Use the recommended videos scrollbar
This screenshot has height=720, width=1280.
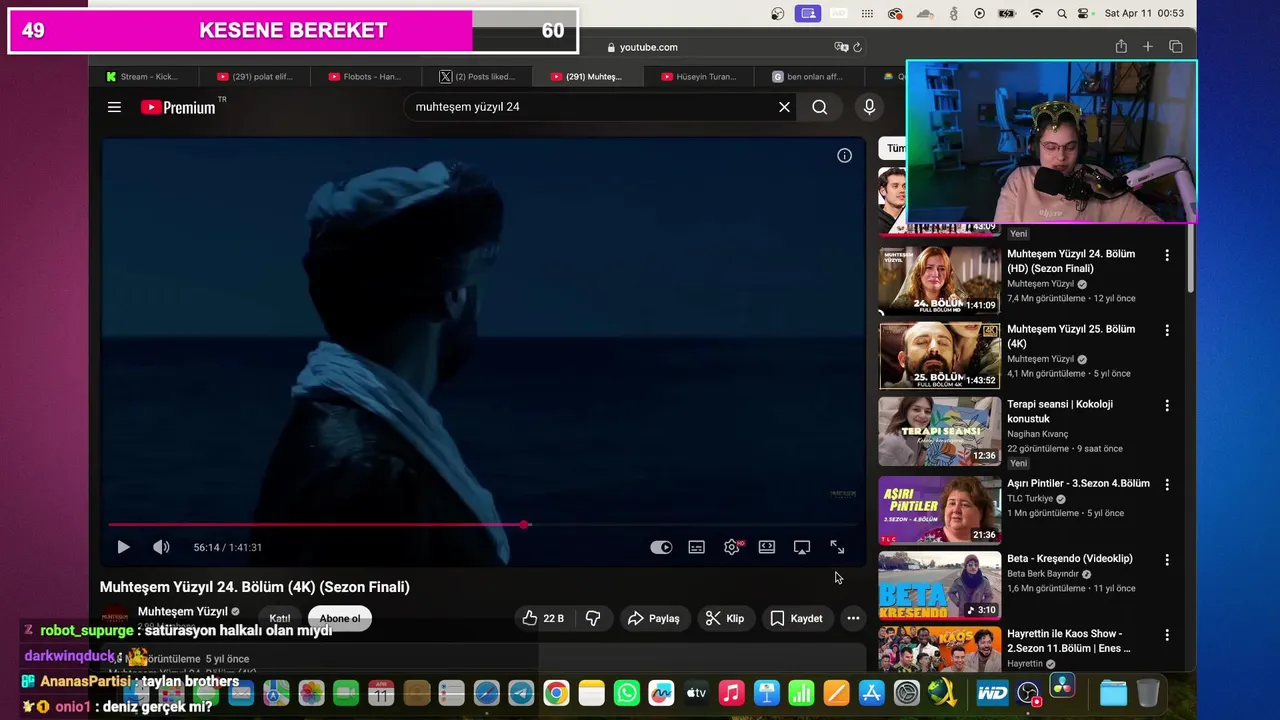(1191, 260)
